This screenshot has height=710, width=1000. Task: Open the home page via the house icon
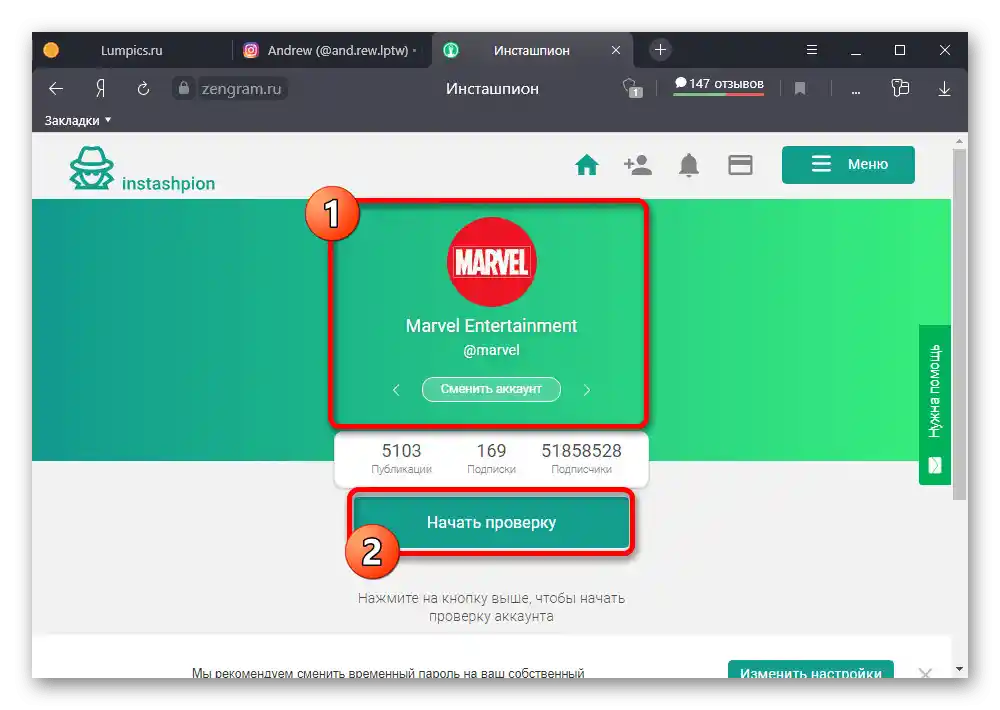click(587, 164)
